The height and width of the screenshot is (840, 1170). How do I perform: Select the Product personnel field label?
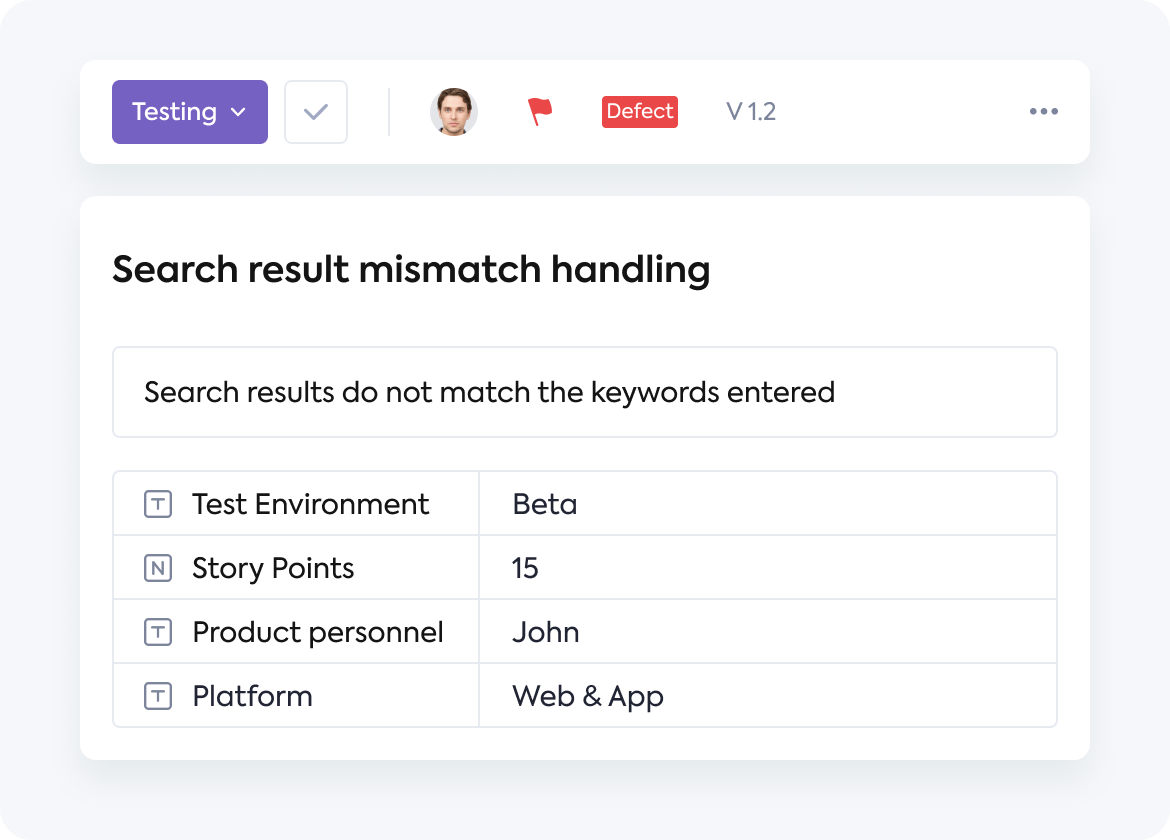(318, 633)
